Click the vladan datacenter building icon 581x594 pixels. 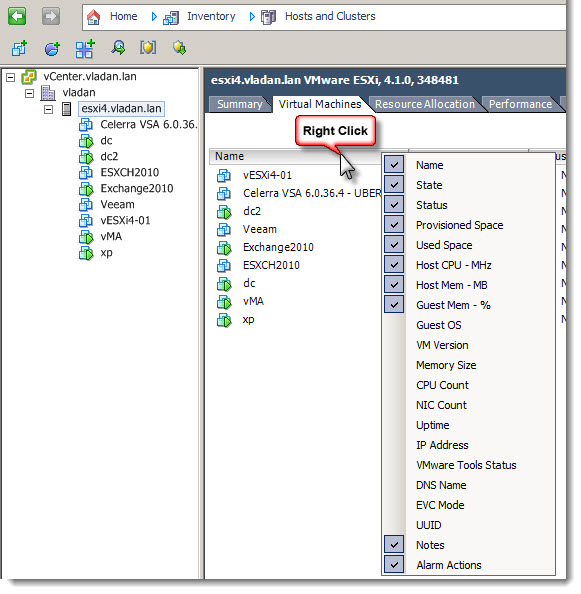click(x=48, y=93)
